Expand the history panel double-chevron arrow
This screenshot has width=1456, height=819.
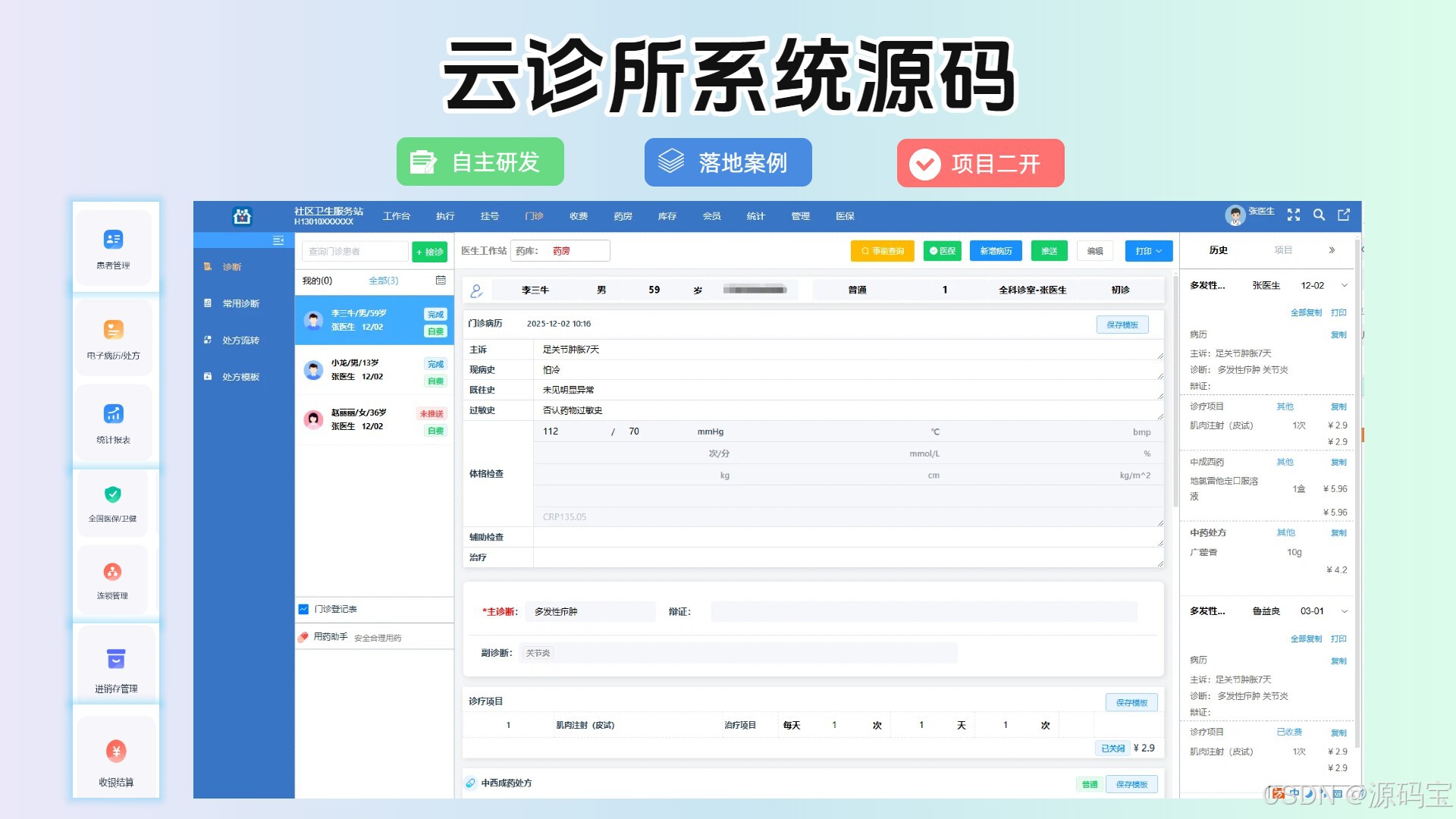[x=1332, y=250]
